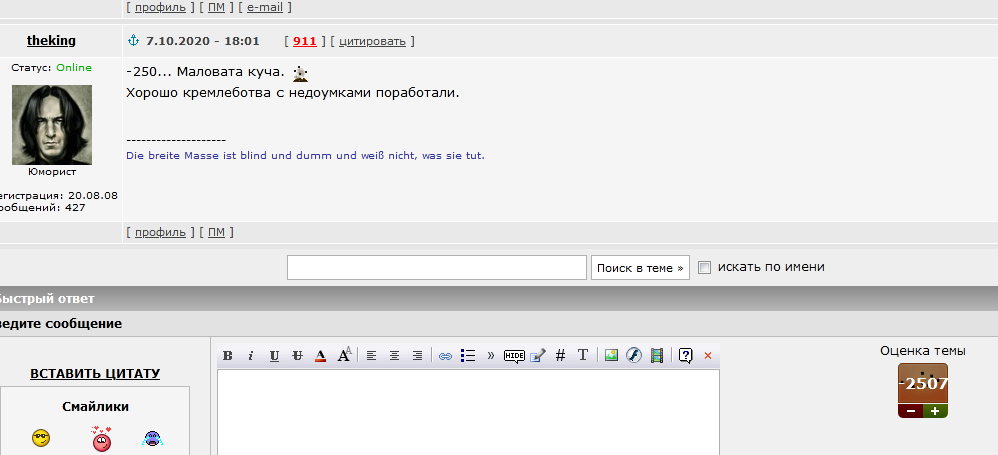Insert code with the hash icon

pyautogui.click(x=560, y=356)
